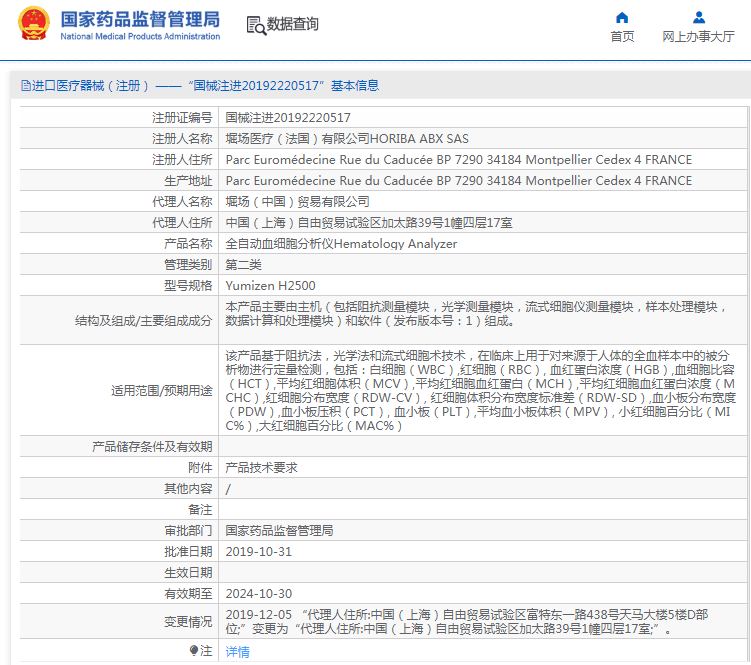The image size is (751, 665).
Task: Click the 国家药品监督管理局 site title
Action: click(x=140, y=18)
